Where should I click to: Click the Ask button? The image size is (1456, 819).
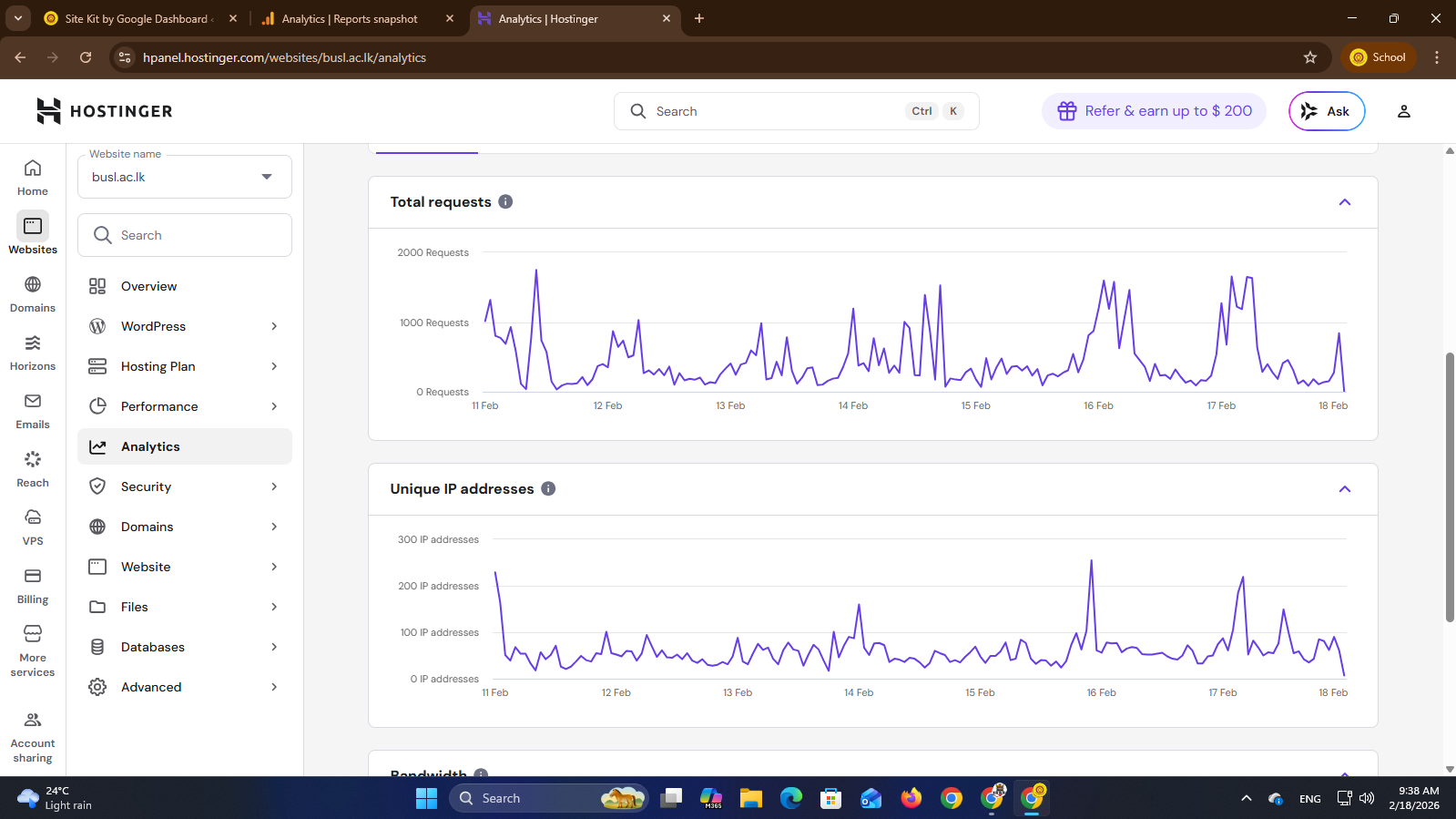(1326, 111)
